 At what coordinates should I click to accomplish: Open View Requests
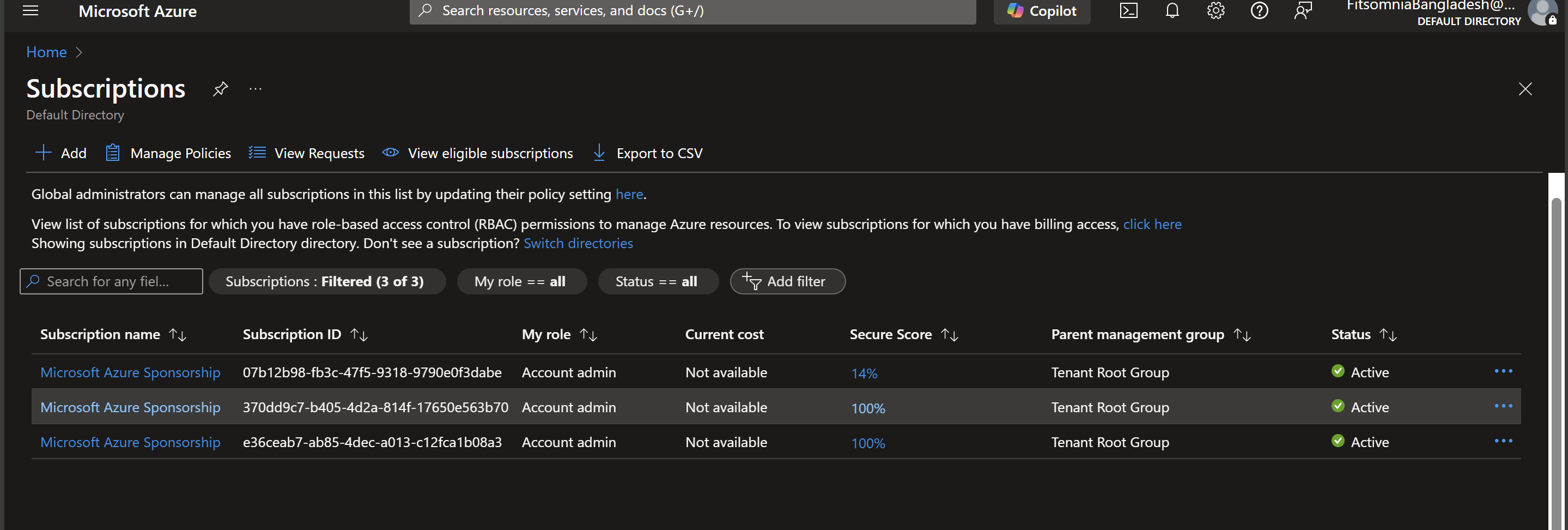[x=306, y=153]
